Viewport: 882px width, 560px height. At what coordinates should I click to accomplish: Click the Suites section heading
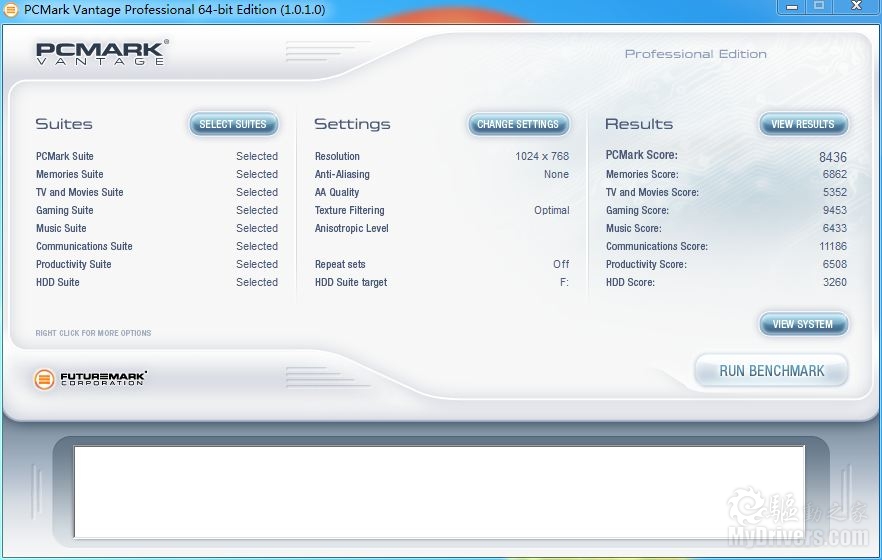pos(64,124)
